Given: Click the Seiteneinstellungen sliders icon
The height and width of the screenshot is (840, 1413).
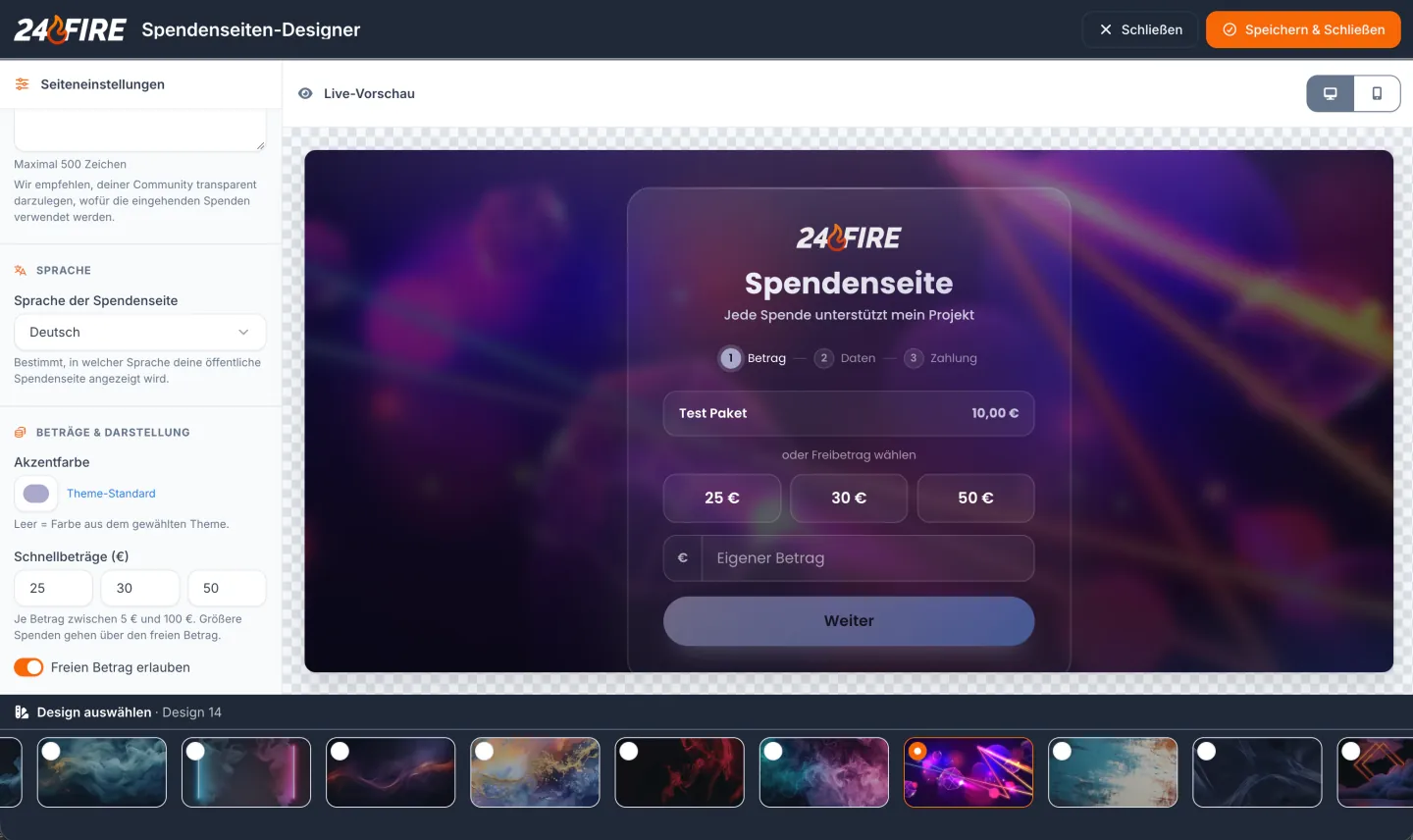Looking at the screenshot, I should [x=22, y=84].
